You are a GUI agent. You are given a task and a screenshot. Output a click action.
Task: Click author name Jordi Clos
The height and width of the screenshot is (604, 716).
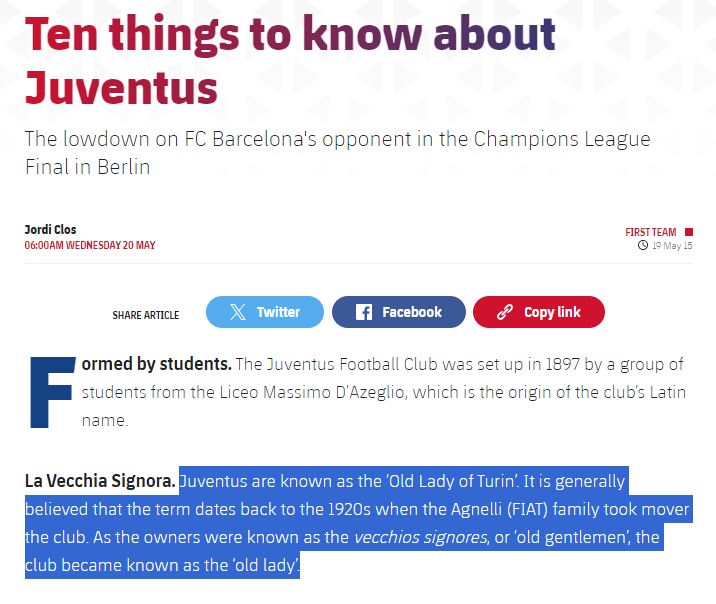[52, 229]
